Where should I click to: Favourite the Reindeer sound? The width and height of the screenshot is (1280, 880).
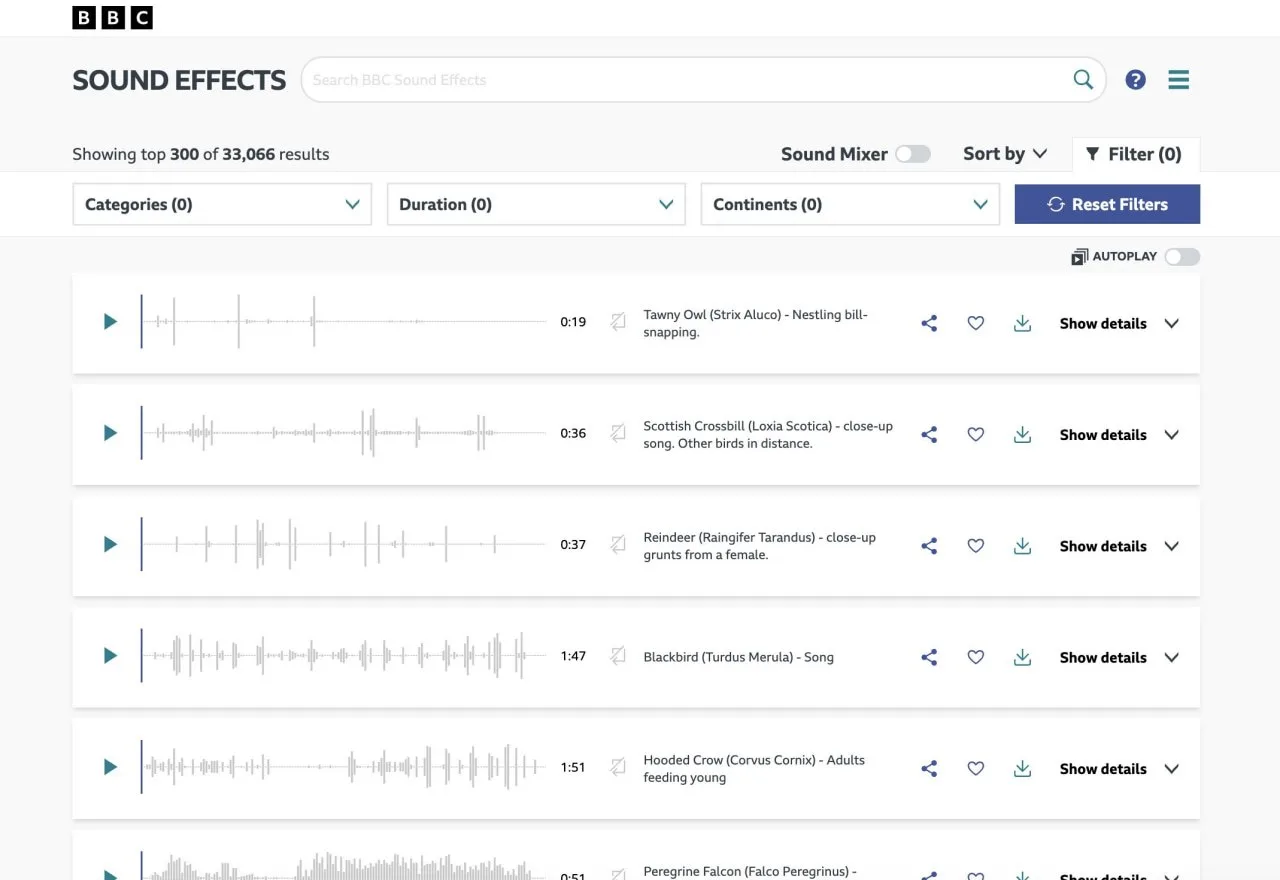coord(976,546)
